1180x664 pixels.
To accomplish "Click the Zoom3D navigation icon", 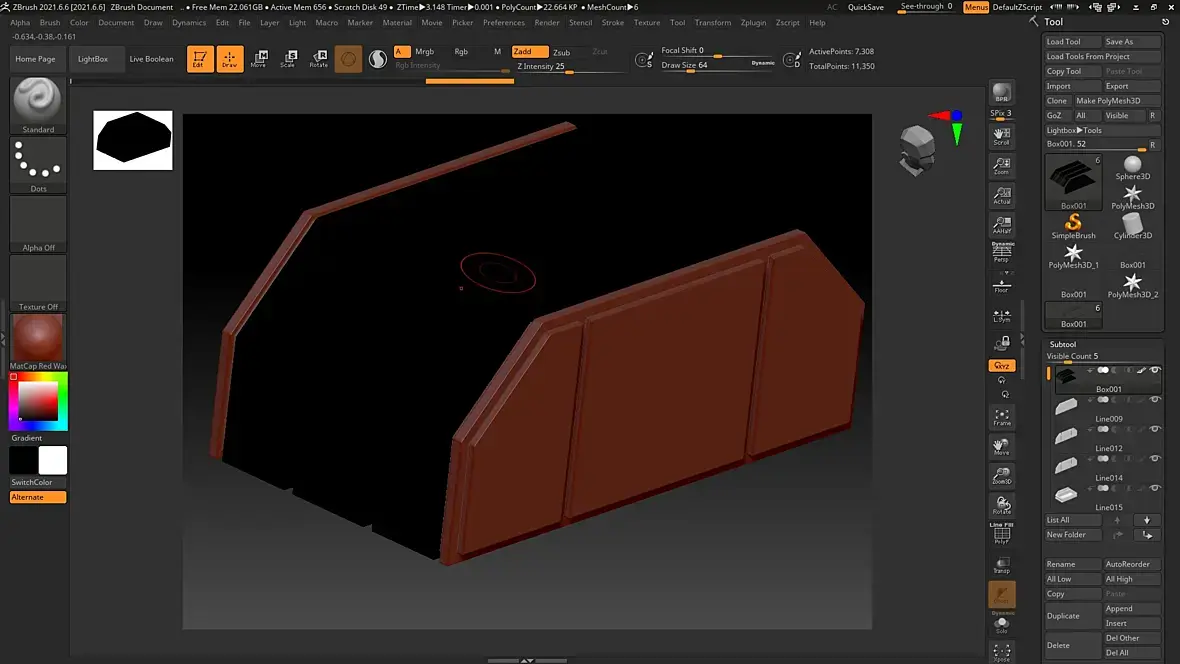I will point(1001,476).
